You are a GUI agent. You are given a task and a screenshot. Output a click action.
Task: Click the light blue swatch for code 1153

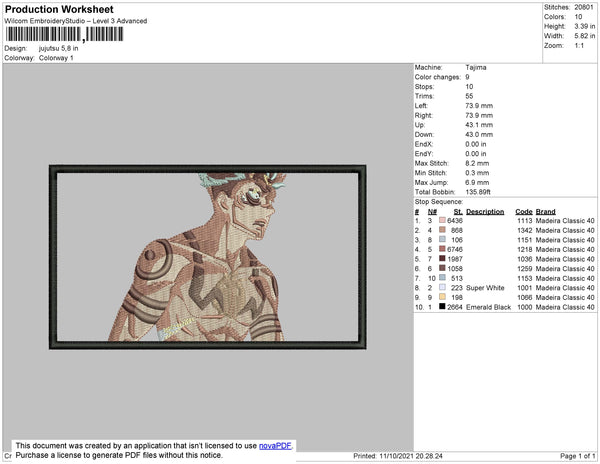coord(442,278)
